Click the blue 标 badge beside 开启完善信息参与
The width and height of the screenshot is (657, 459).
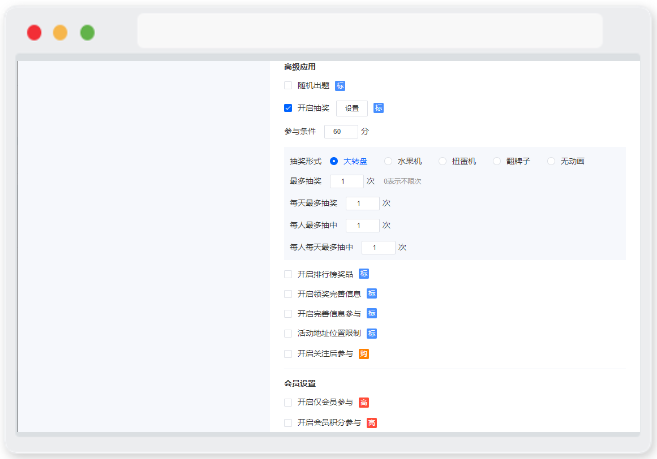(372, 314)
